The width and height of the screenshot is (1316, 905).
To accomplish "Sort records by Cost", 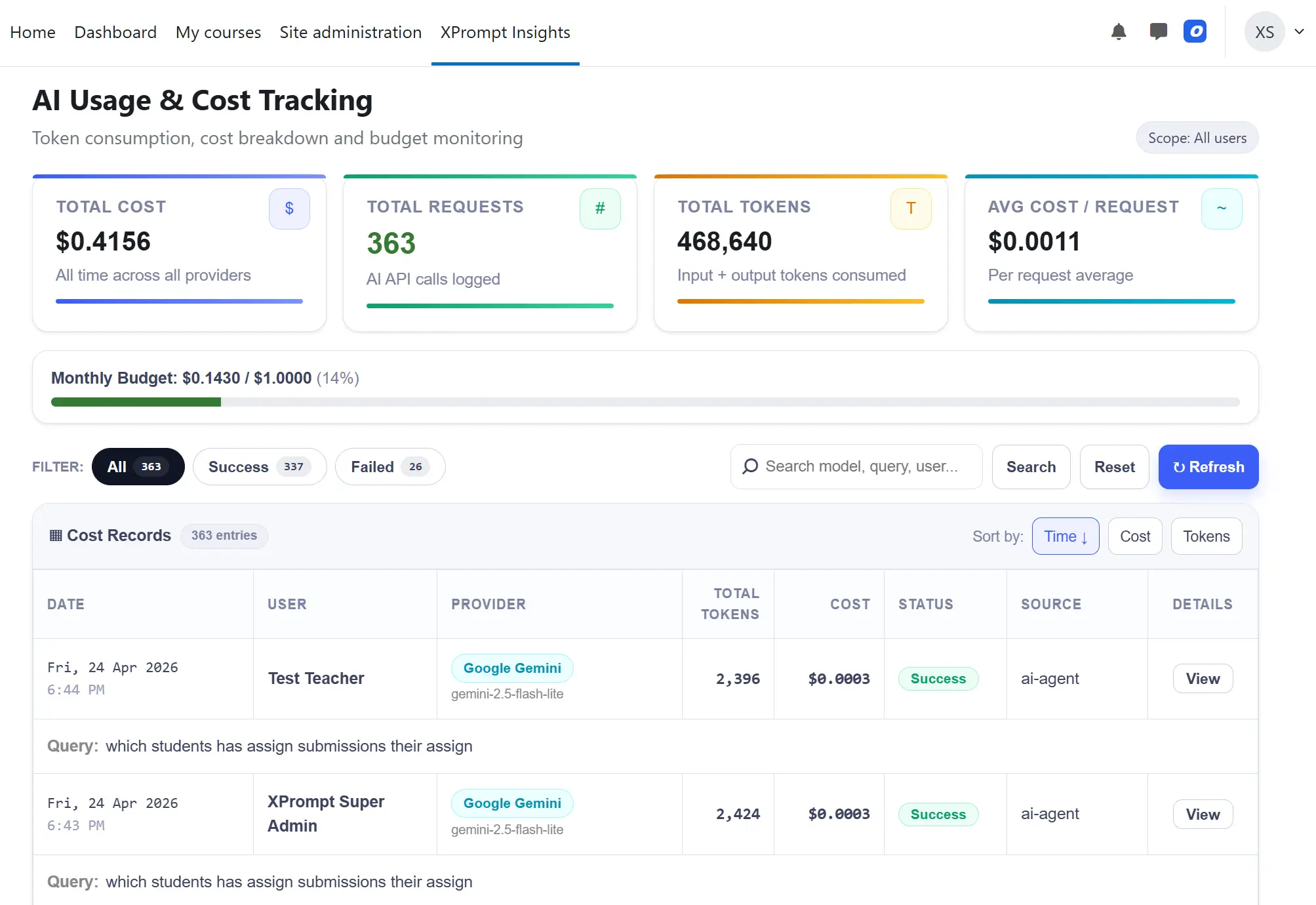I will [x=1135, y=536].
